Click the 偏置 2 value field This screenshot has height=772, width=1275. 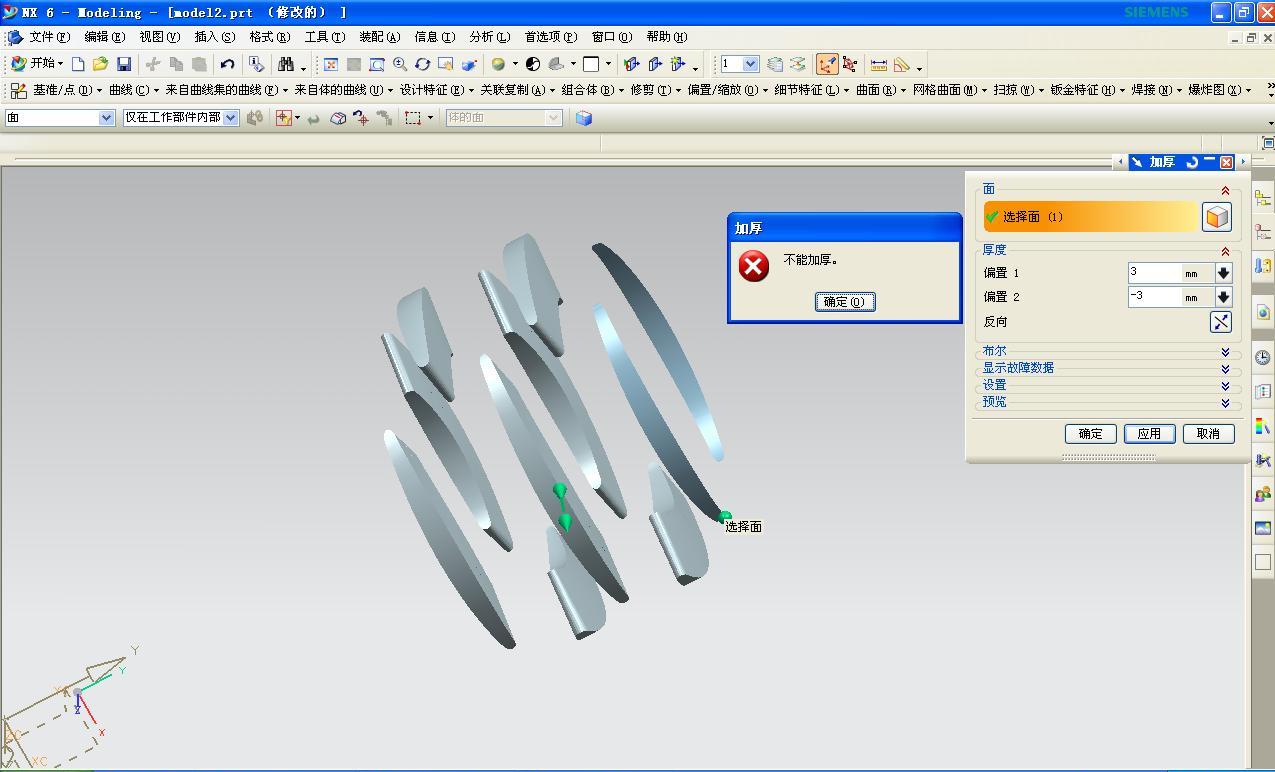coord(1153,297)
